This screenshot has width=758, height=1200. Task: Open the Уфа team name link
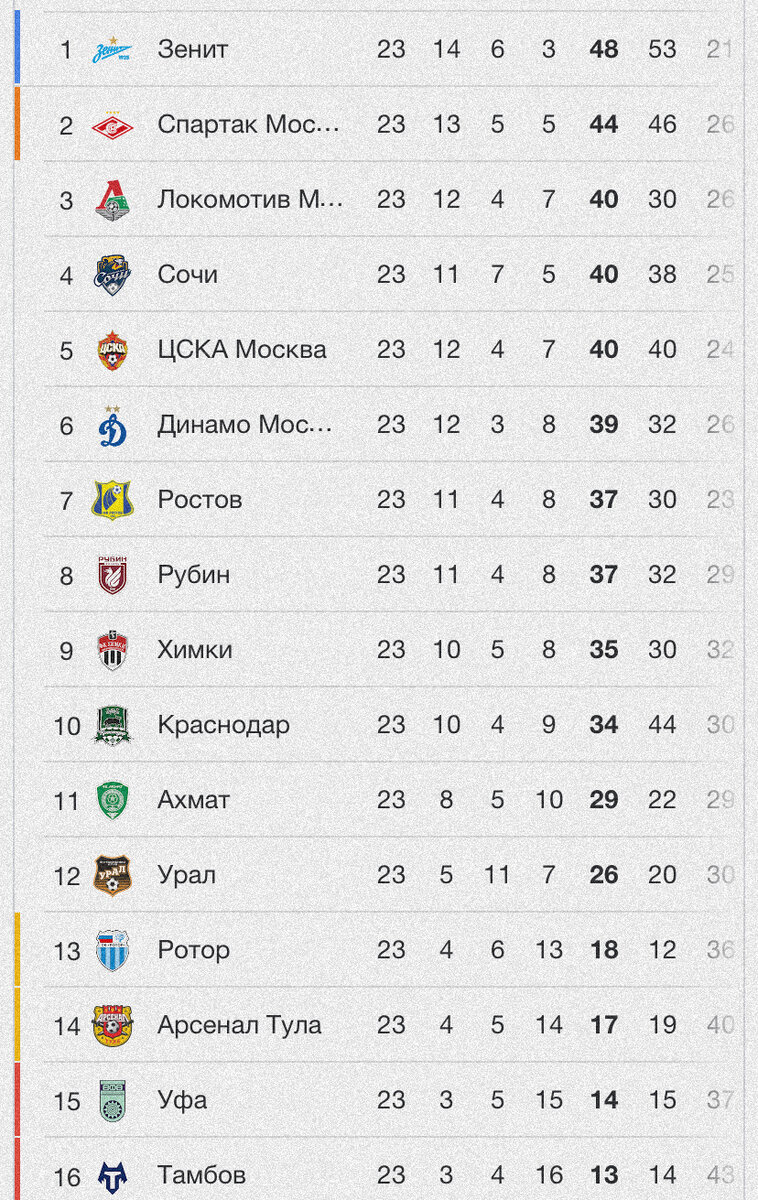point(182,1100)
